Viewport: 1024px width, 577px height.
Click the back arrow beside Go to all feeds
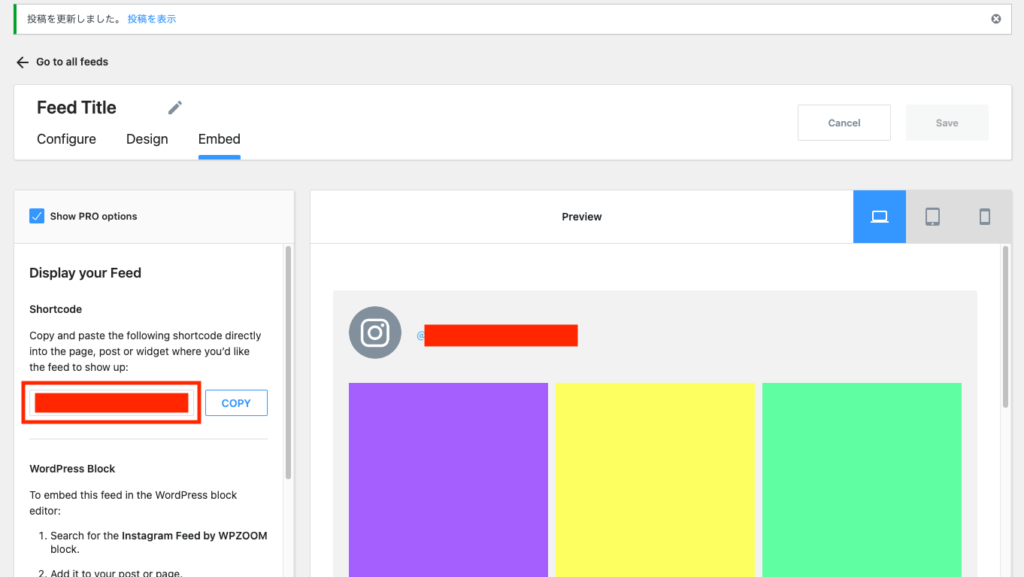click(22, 62)
